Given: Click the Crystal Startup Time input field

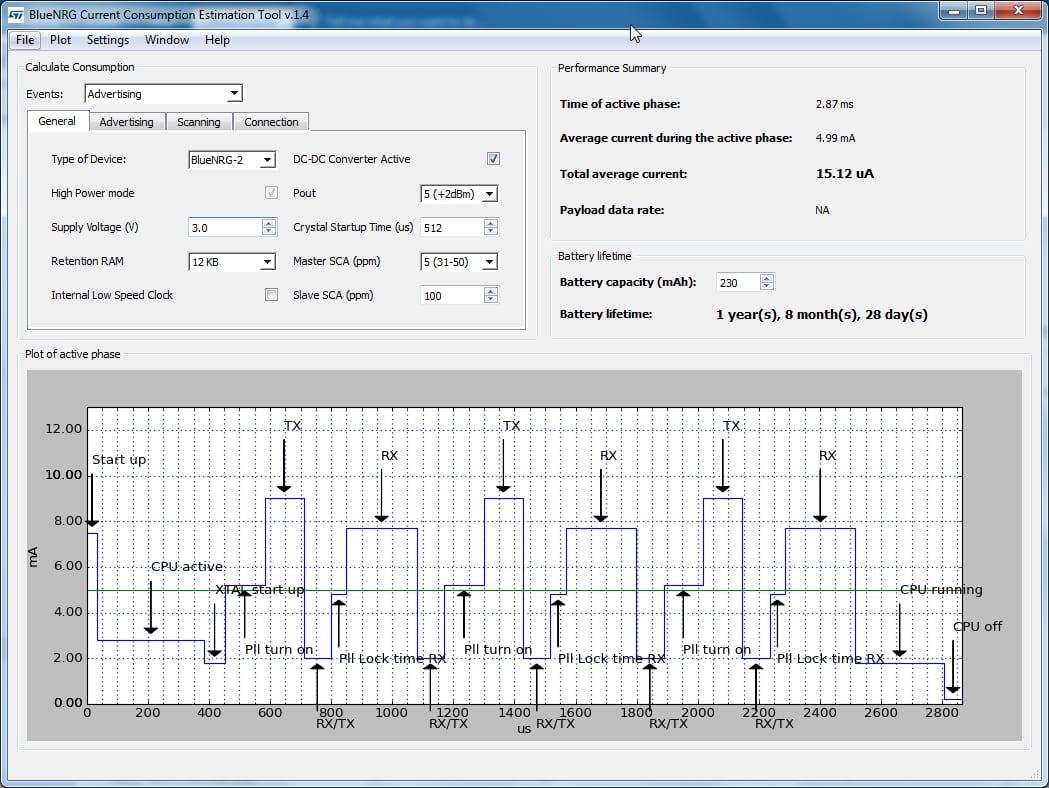Looking at the screenshot, I should coord(450,228).
